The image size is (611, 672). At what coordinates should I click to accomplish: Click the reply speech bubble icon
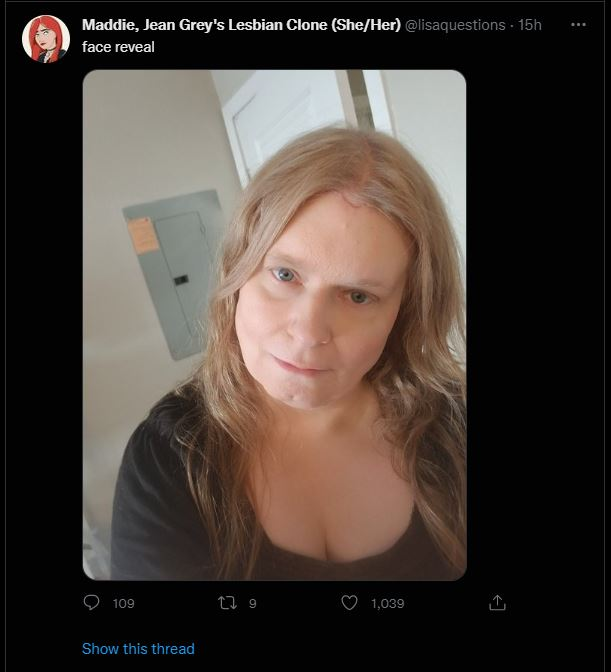click(x=91, y=603)
